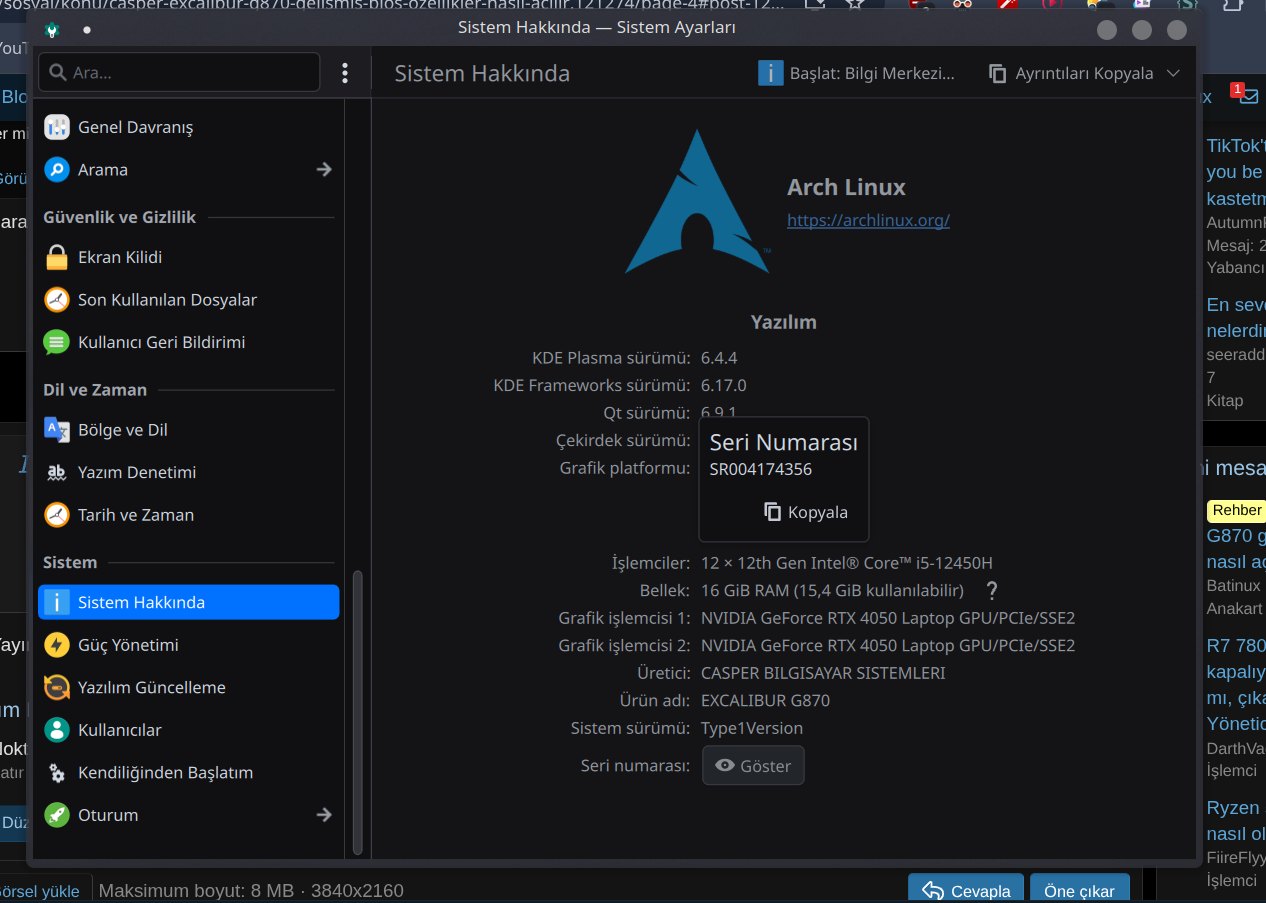Click Grafik işlemcisi 1 GPU value
The width and height of the screenshot is (1266, 903).
point(888,618)
